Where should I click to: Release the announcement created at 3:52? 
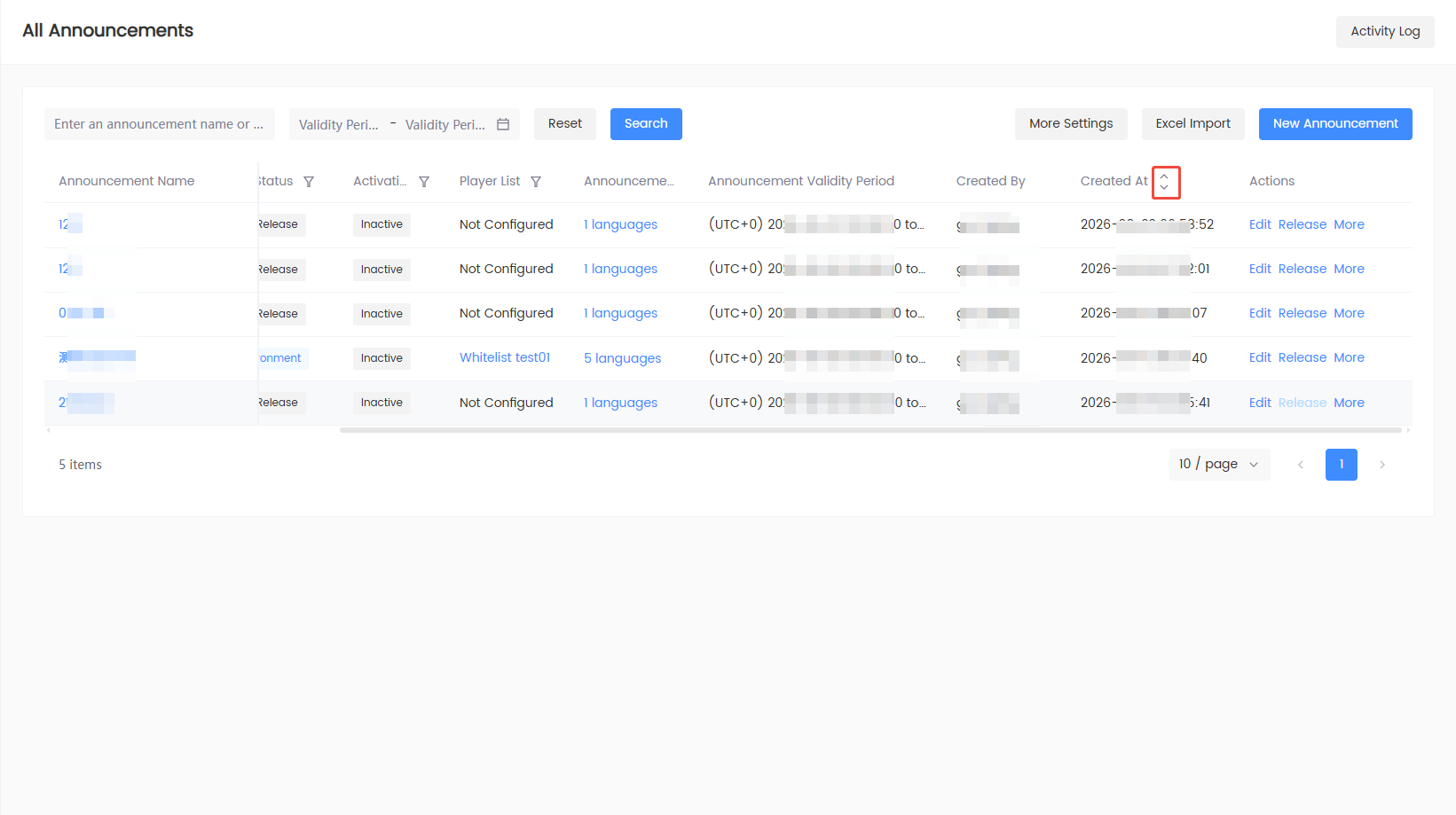[1303, 224]
